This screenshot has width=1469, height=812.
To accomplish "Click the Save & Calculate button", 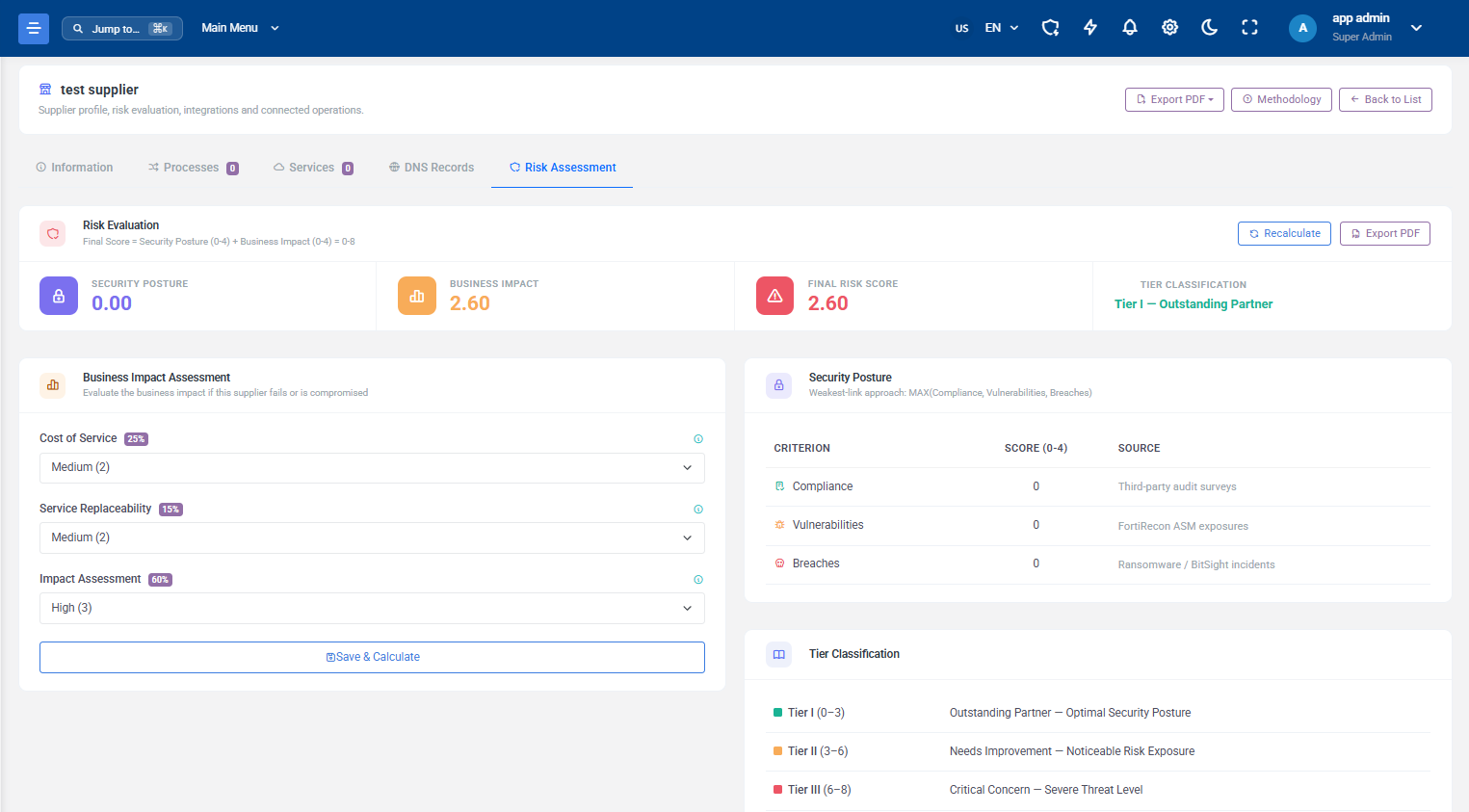I will coord(372,657).
